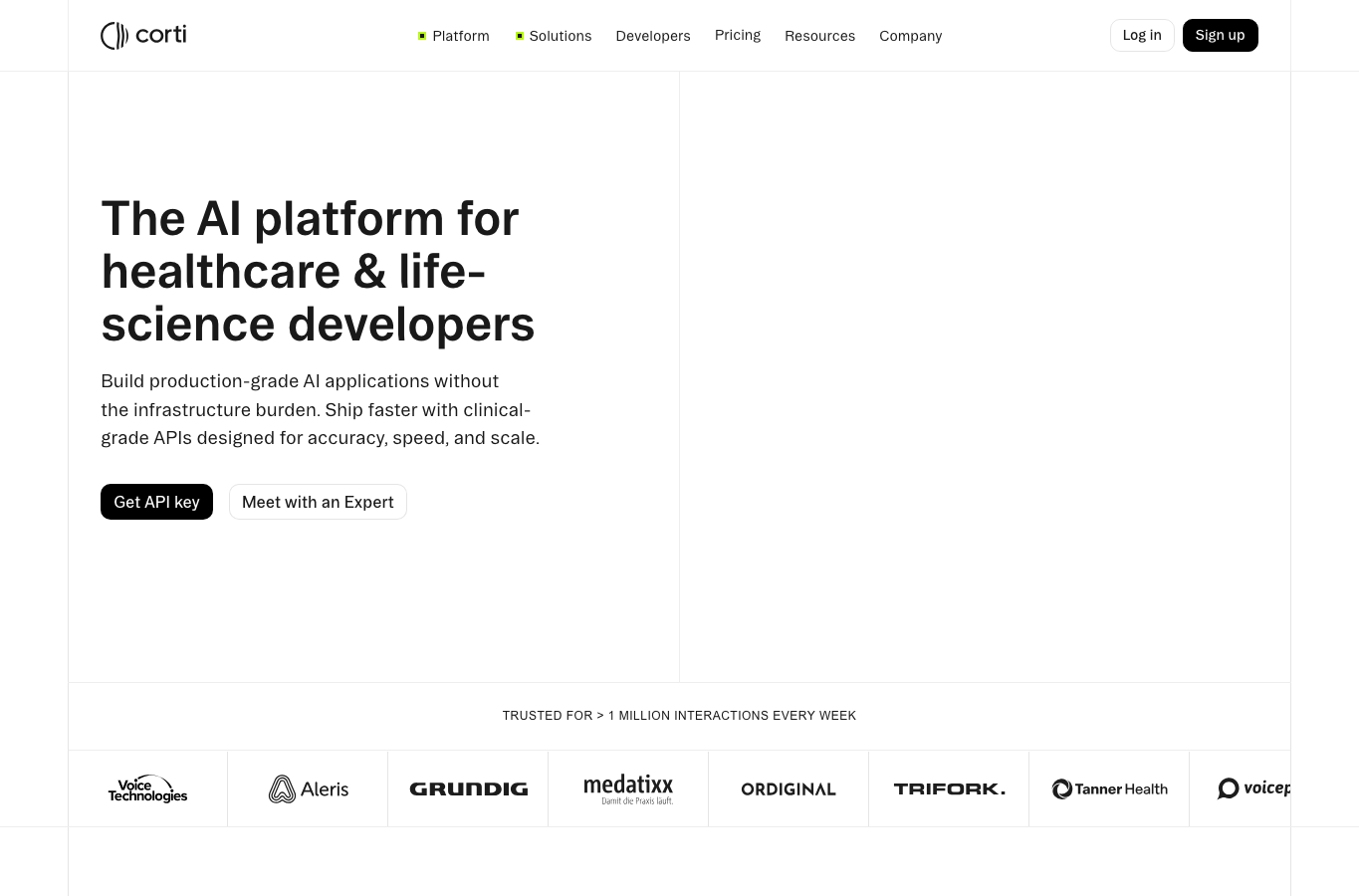Click the Aleris logo
Image resolution: width=1359 pixels, height=896 pixels.
309,789
